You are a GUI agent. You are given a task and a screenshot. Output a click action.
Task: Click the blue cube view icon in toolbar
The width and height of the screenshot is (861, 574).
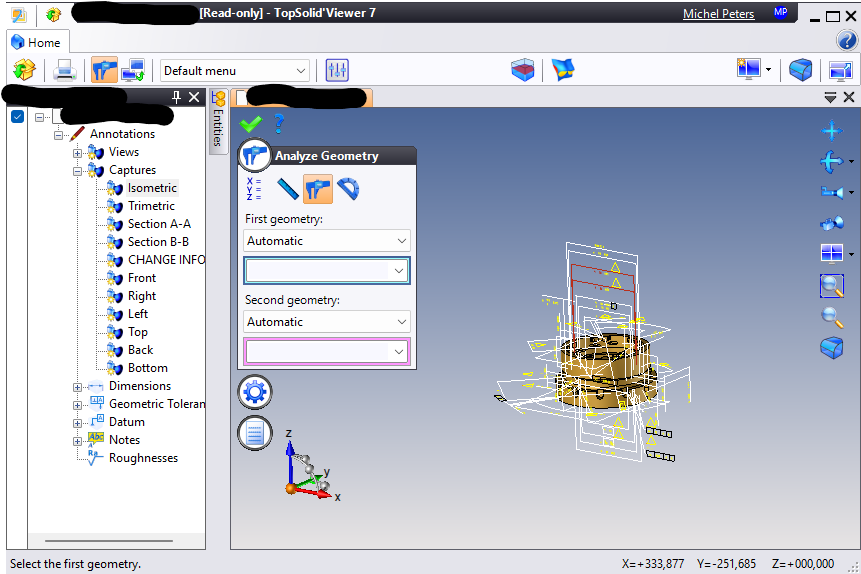pyautogui.click(x=800, y=70)
